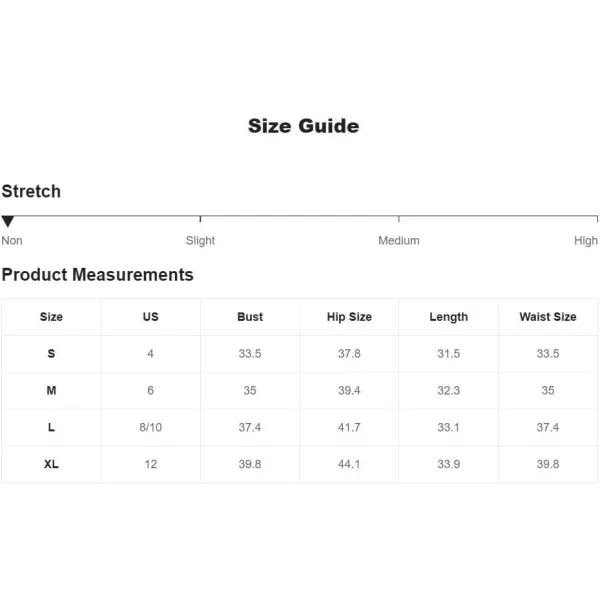The image size is (600, 600).
Task: Click the Non stretch label
Action: click(x=12, y=241)
